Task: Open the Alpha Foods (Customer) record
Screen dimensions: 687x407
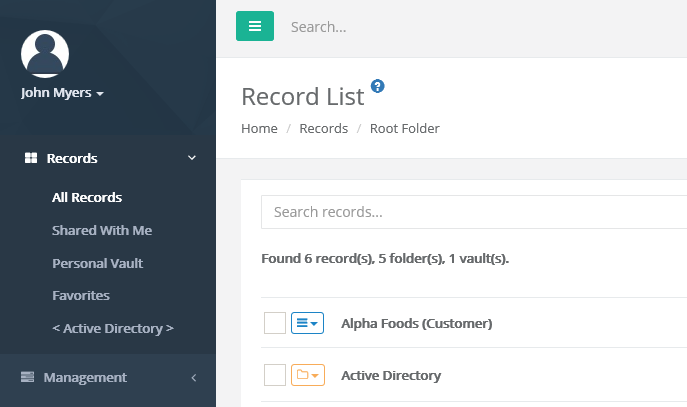Action: click(416, 323)
